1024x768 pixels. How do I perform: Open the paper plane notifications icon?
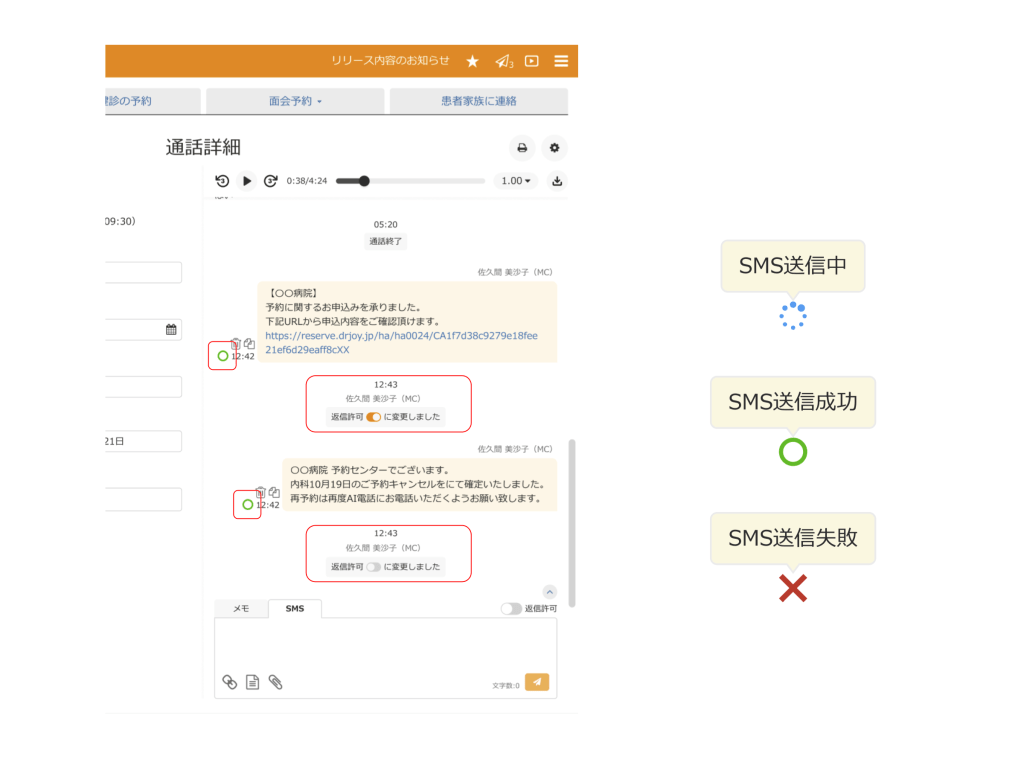[502, 61]
